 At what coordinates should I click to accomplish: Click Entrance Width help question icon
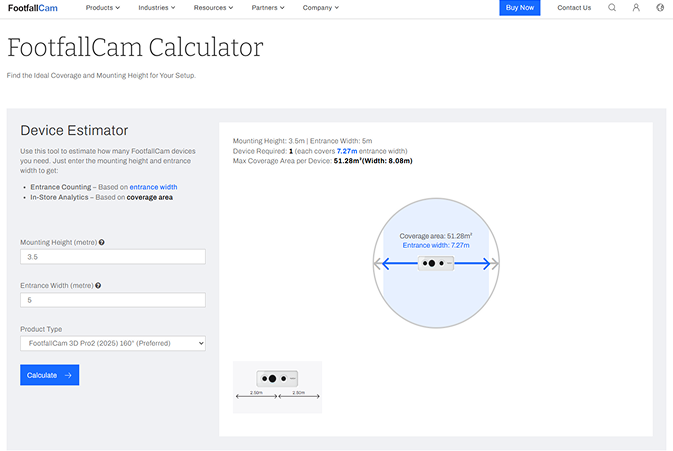click(98, 285)
